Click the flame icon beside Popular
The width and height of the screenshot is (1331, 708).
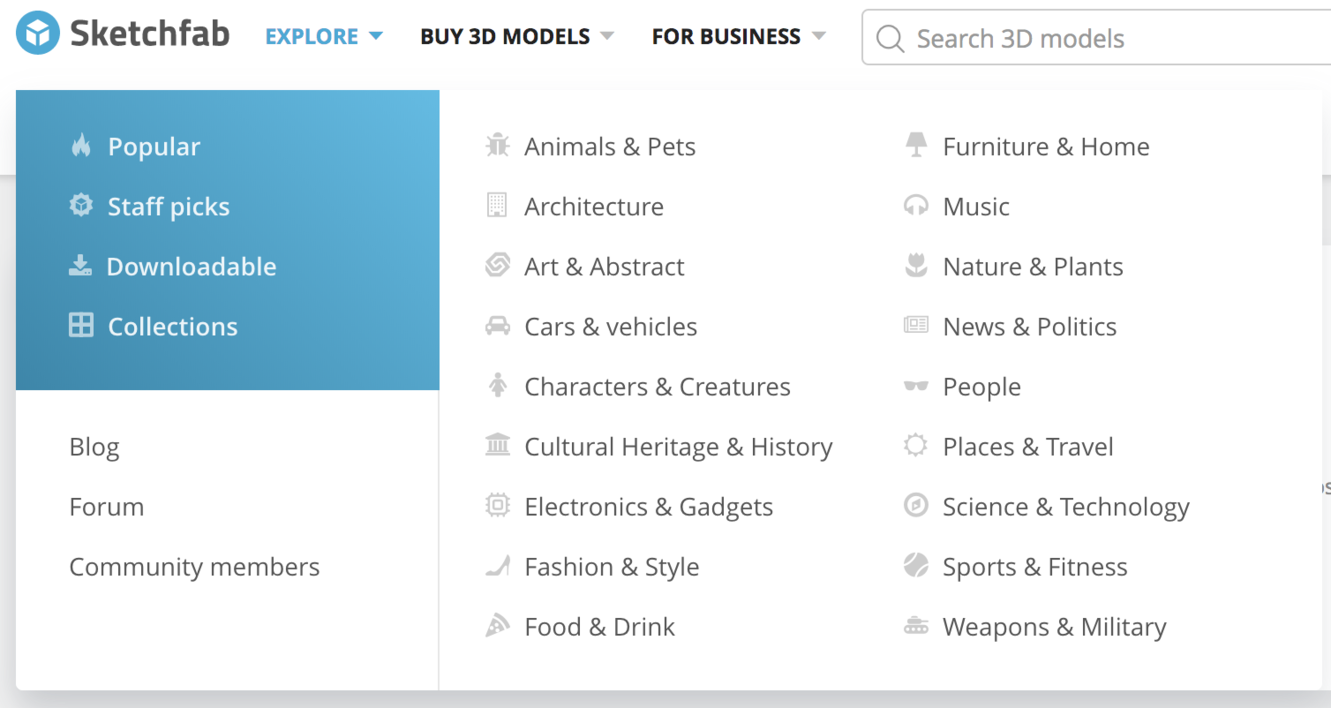click(x=81, y=146)
